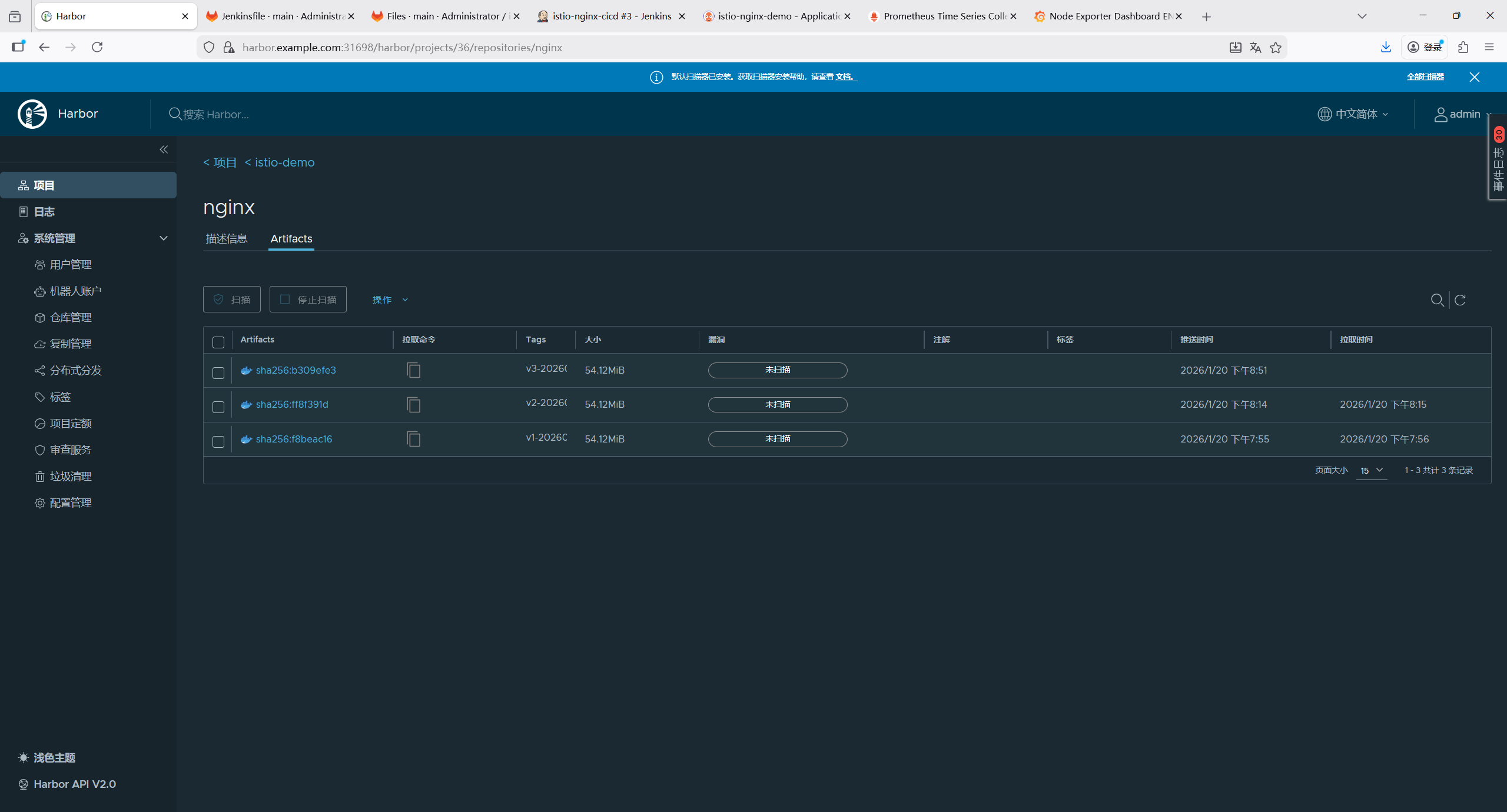Go back to istio-demo project link
1507x812 pixels.
click(x=280, y=162)
